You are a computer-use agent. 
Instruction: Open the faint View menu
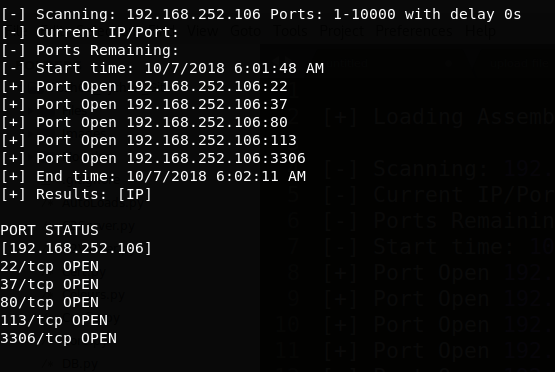(x=202, y=31)
